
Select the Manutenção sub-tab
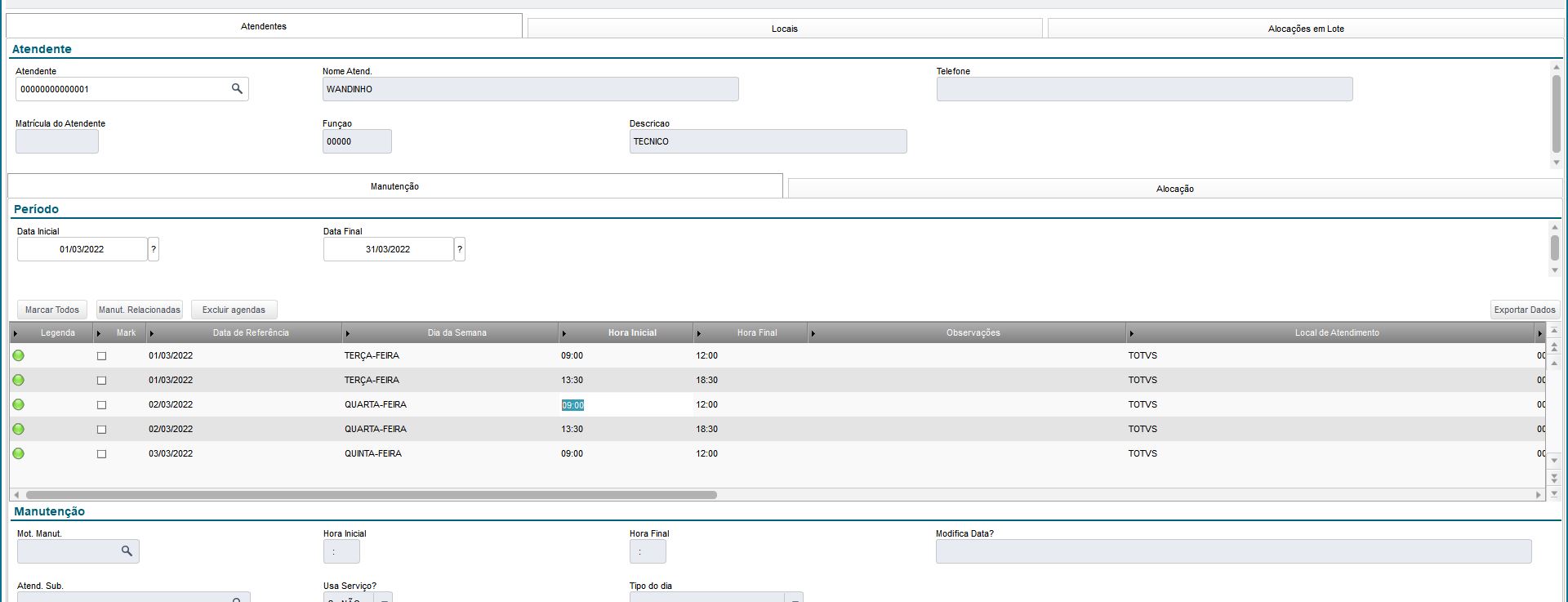pyautogui.click(x=395, y=186)
